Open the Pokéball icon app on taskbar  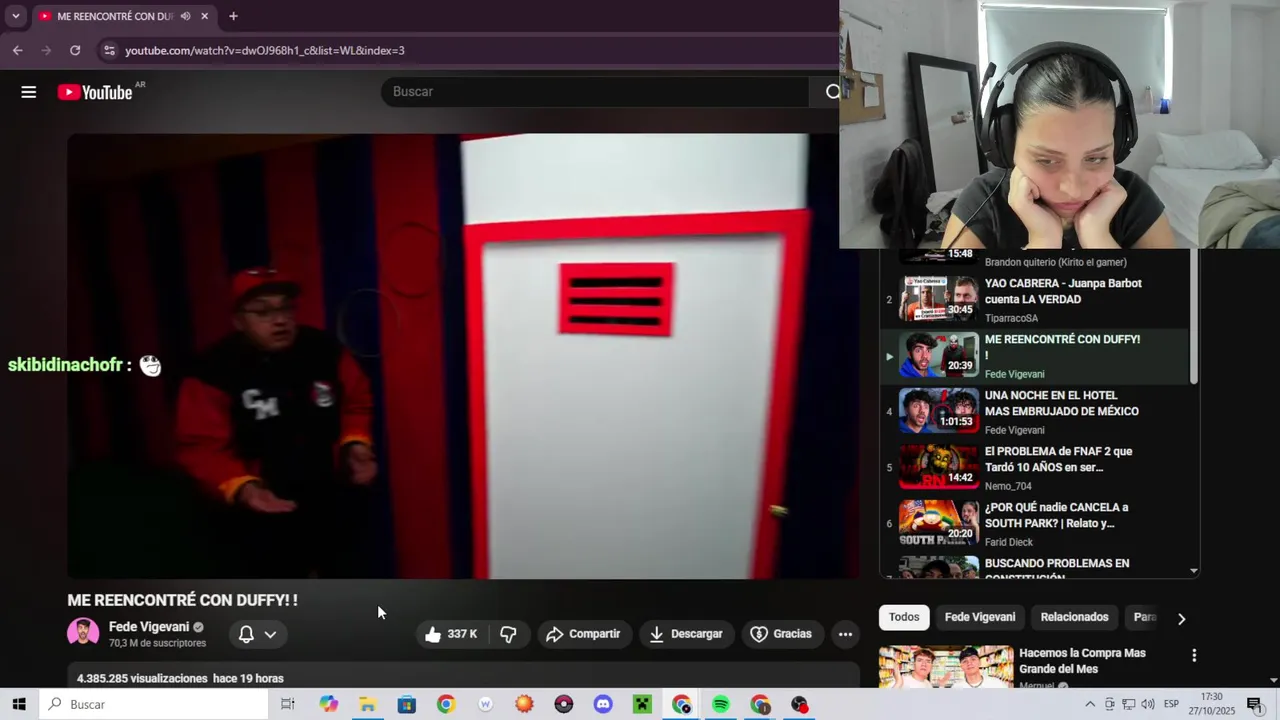click(563, 704)
